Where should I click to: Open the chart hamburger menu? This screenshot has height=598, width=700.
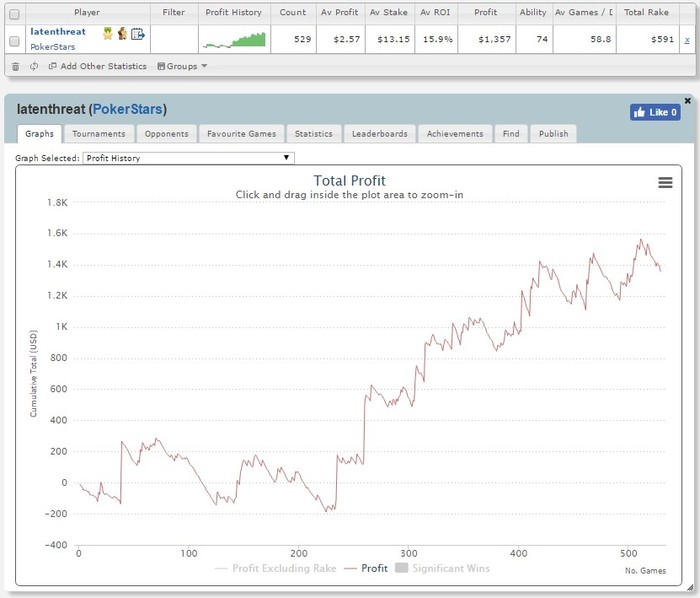[x=665, y=182]
